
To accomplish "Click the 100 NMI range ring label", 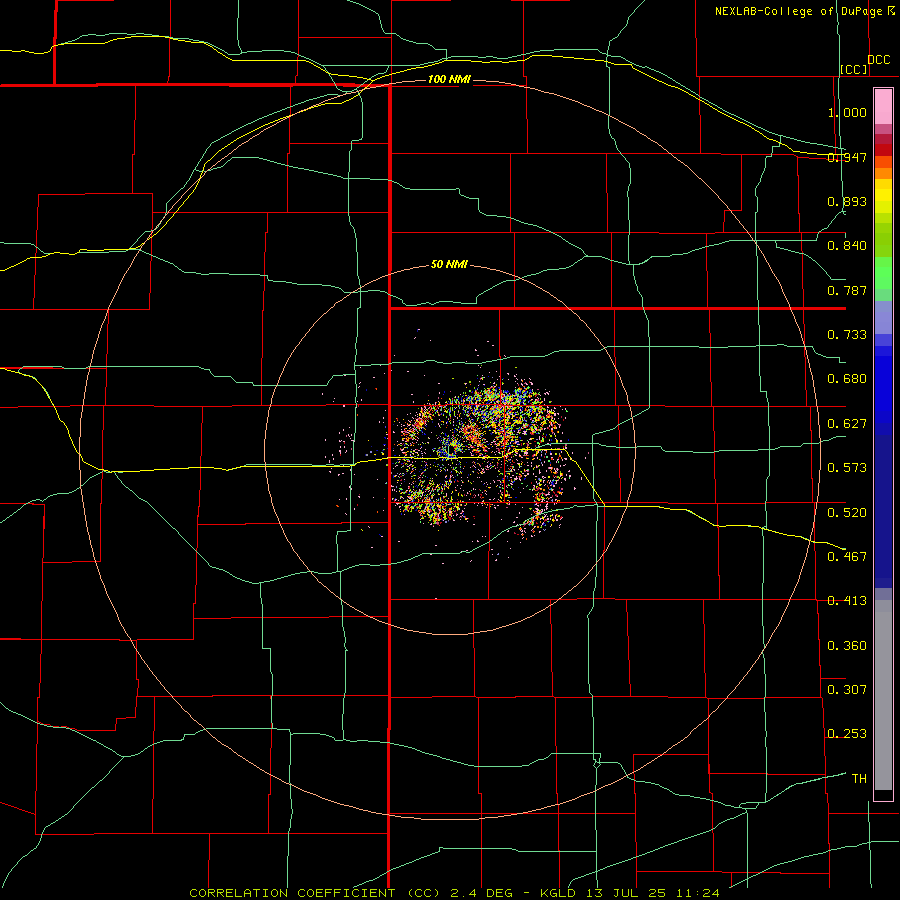I will (x=449, y=79).
